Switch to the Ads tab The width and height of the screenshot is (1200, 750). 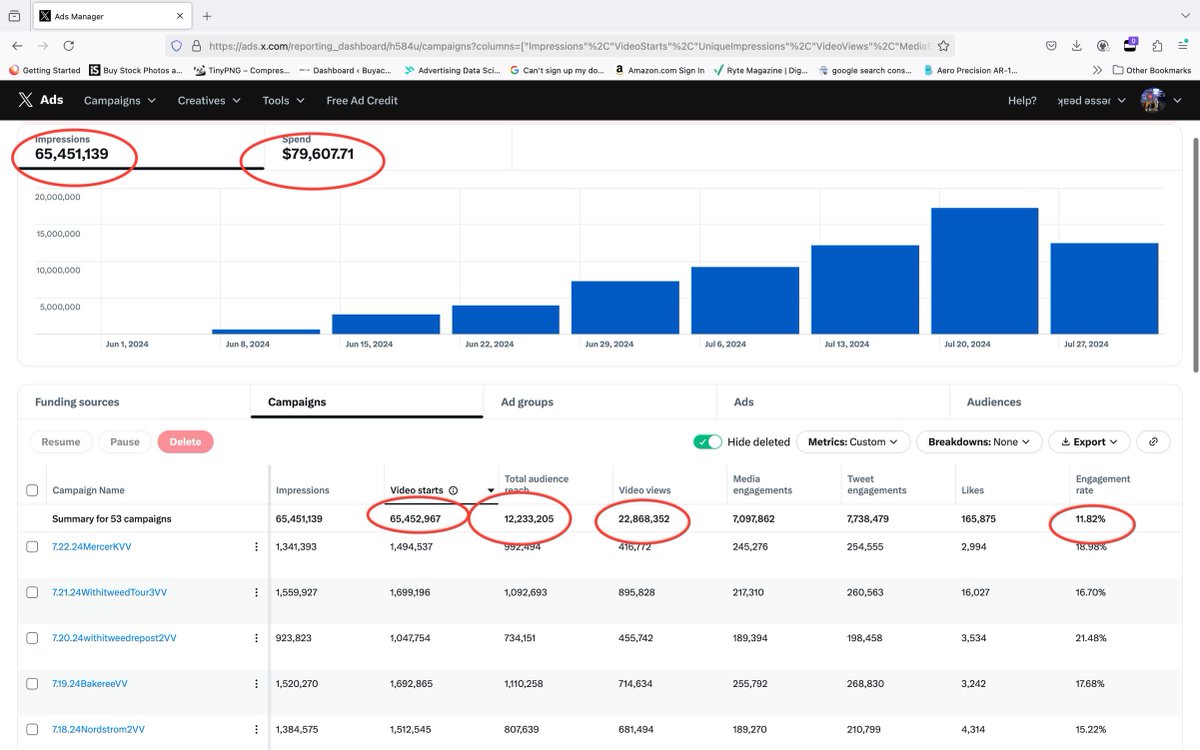[x=833, y=402]
